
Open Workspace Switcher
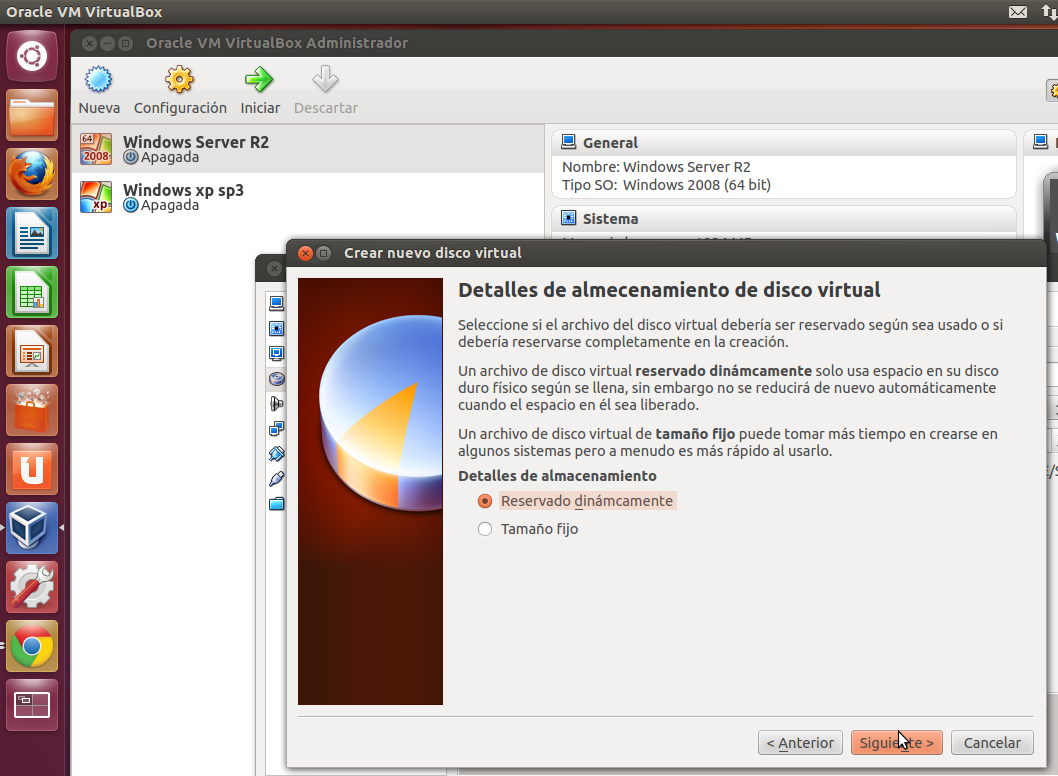32,705
